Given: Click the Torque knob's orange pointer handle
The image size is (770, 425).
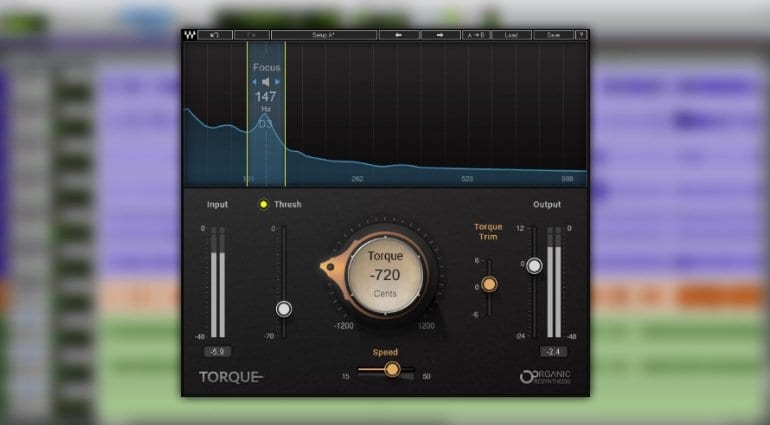Looking at the screenshot, I should [330, 267].
